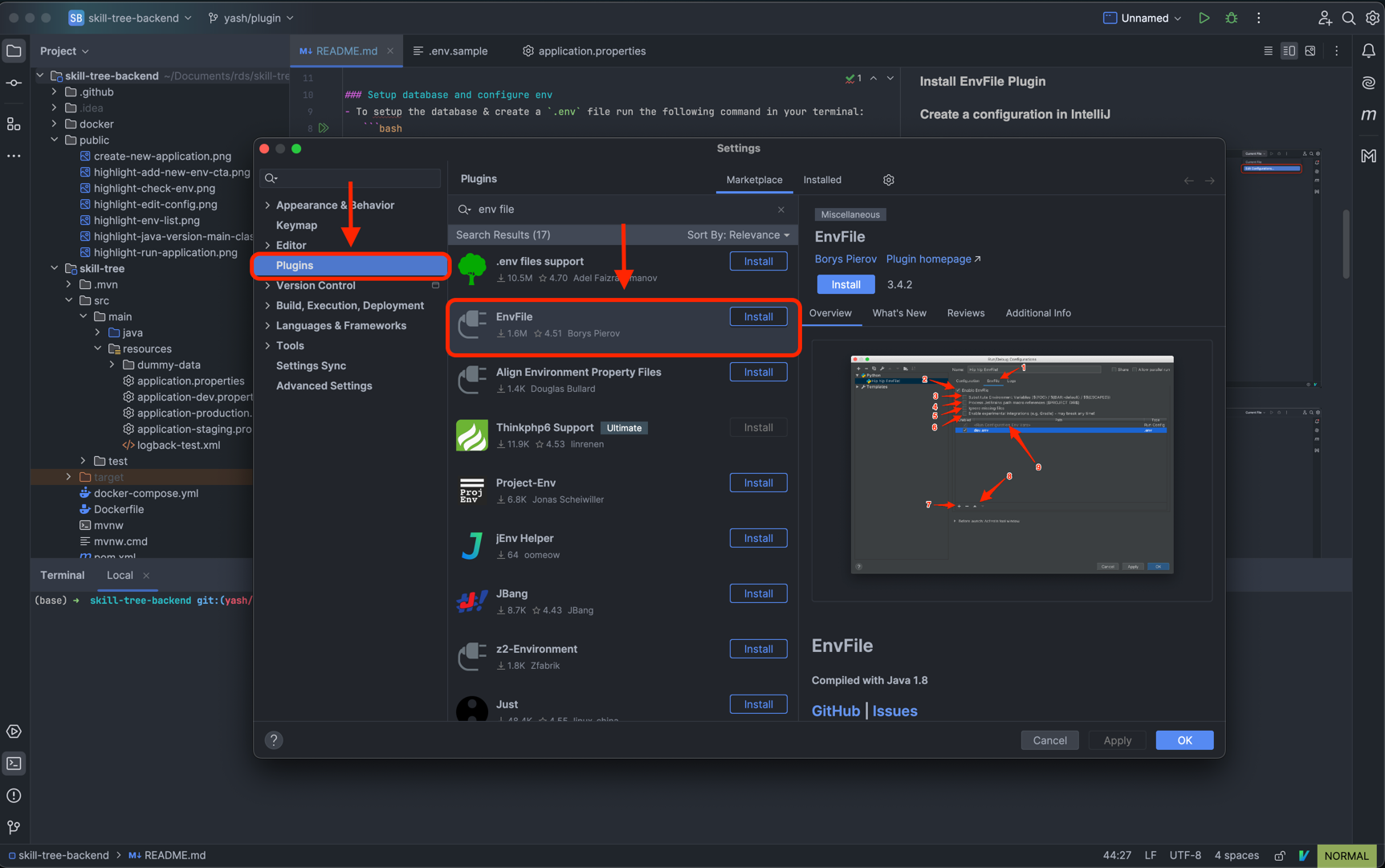
Task: Collapse the public folder
Action: (55, 141)
